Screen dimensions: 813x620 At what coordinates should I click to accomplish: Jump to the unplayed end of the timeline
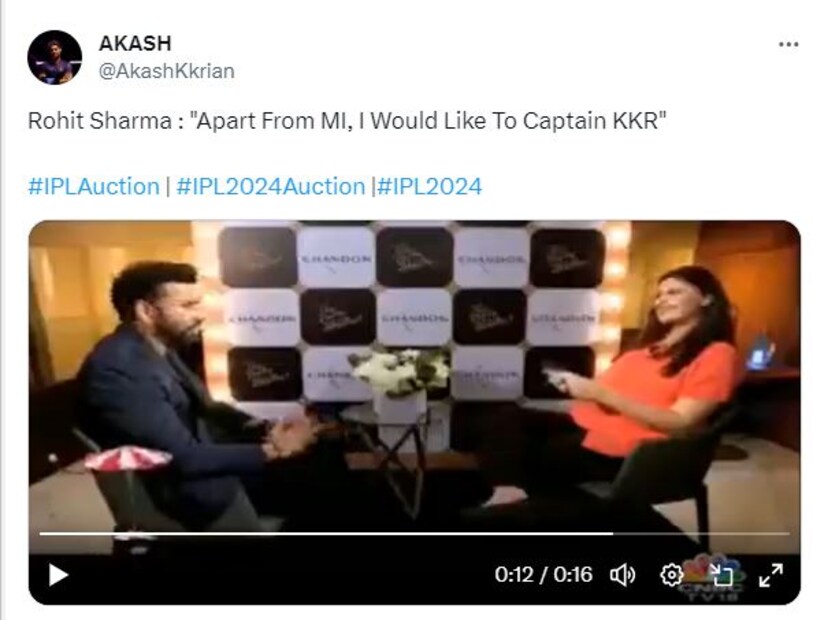[701, 533]
